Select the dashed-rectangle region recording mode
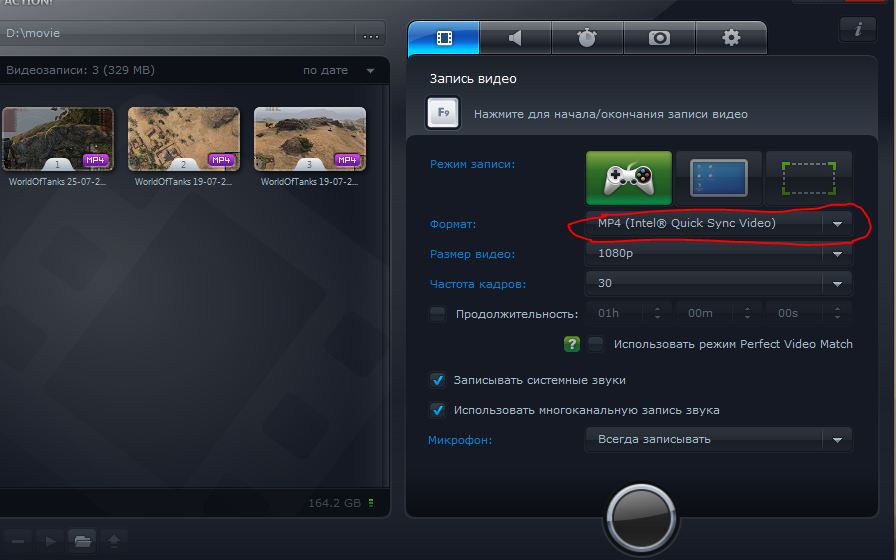896x560 pixels. (808, 178)
